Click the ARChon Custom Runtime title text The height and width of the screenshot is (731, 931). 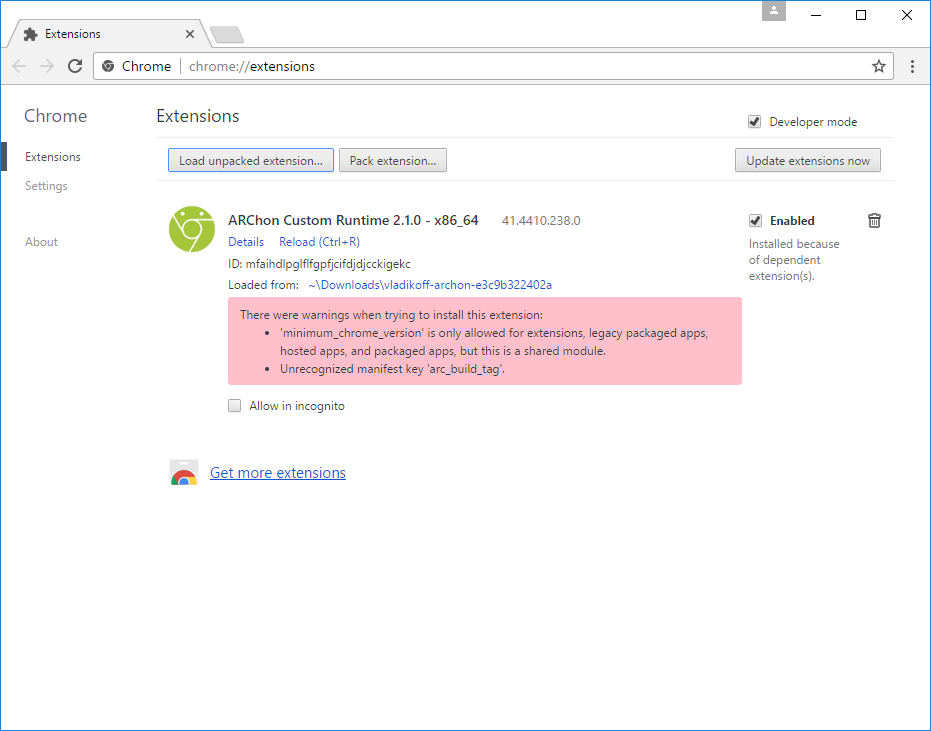pyautogui.click(x=353, y=220)
